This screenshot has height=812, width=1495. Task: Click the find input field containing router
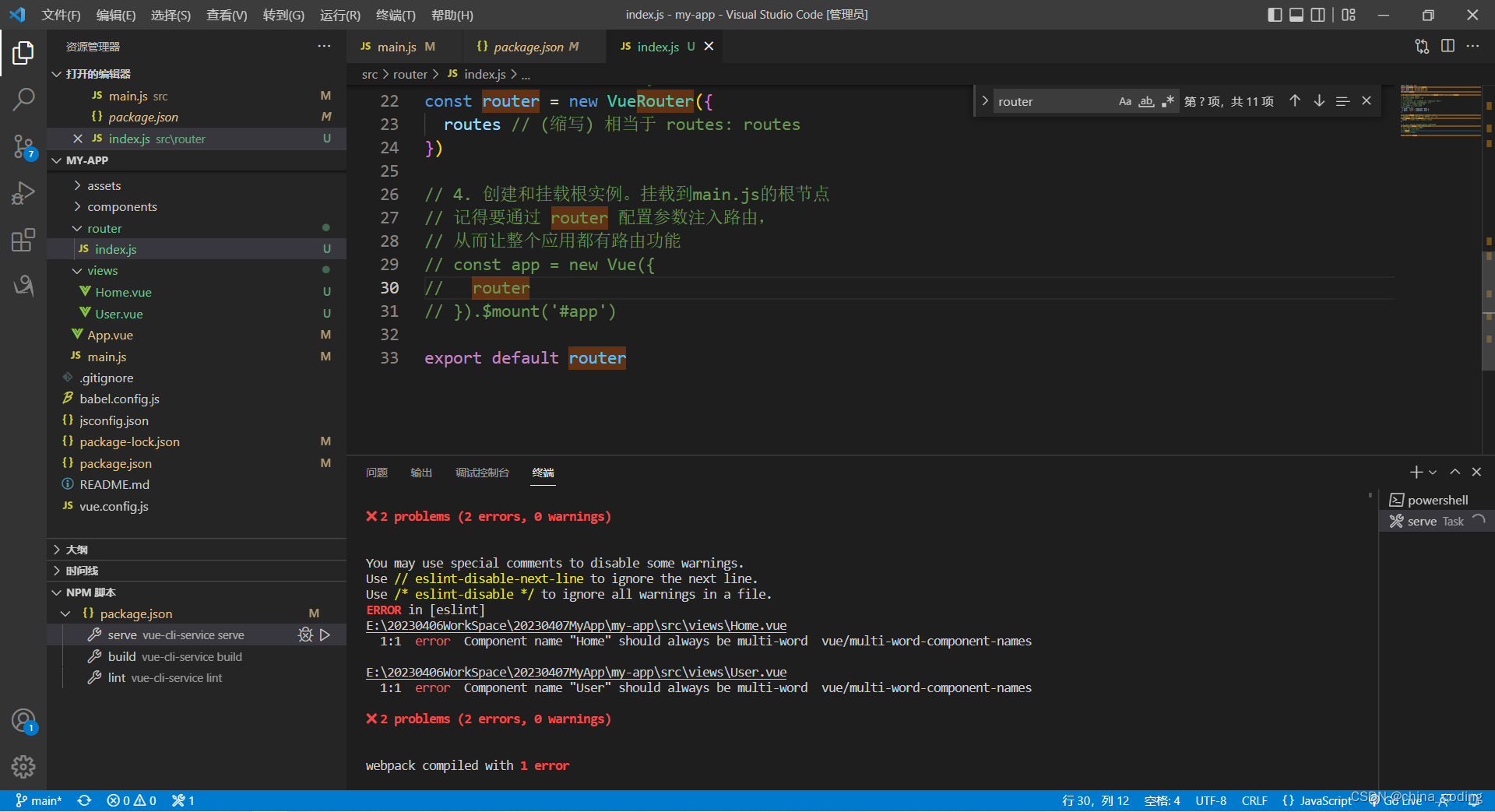[1051, 101]
